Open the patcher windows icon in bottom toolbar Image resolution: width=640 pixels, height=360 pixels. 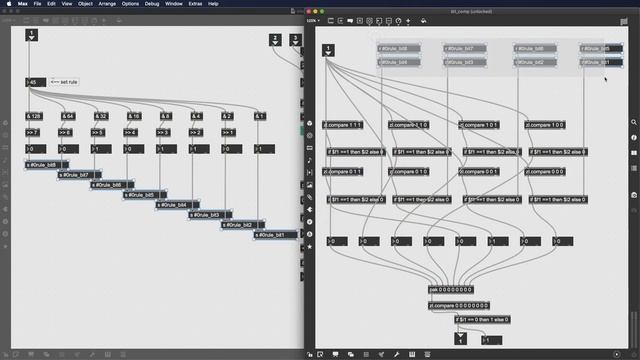(351, 354)
